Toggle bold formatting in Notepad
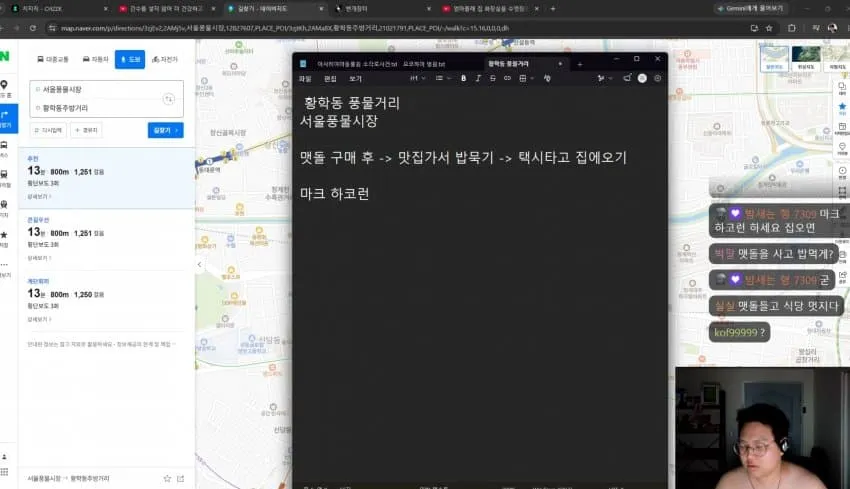The width and height of the screenshot is (850, 489). (463, 78)
